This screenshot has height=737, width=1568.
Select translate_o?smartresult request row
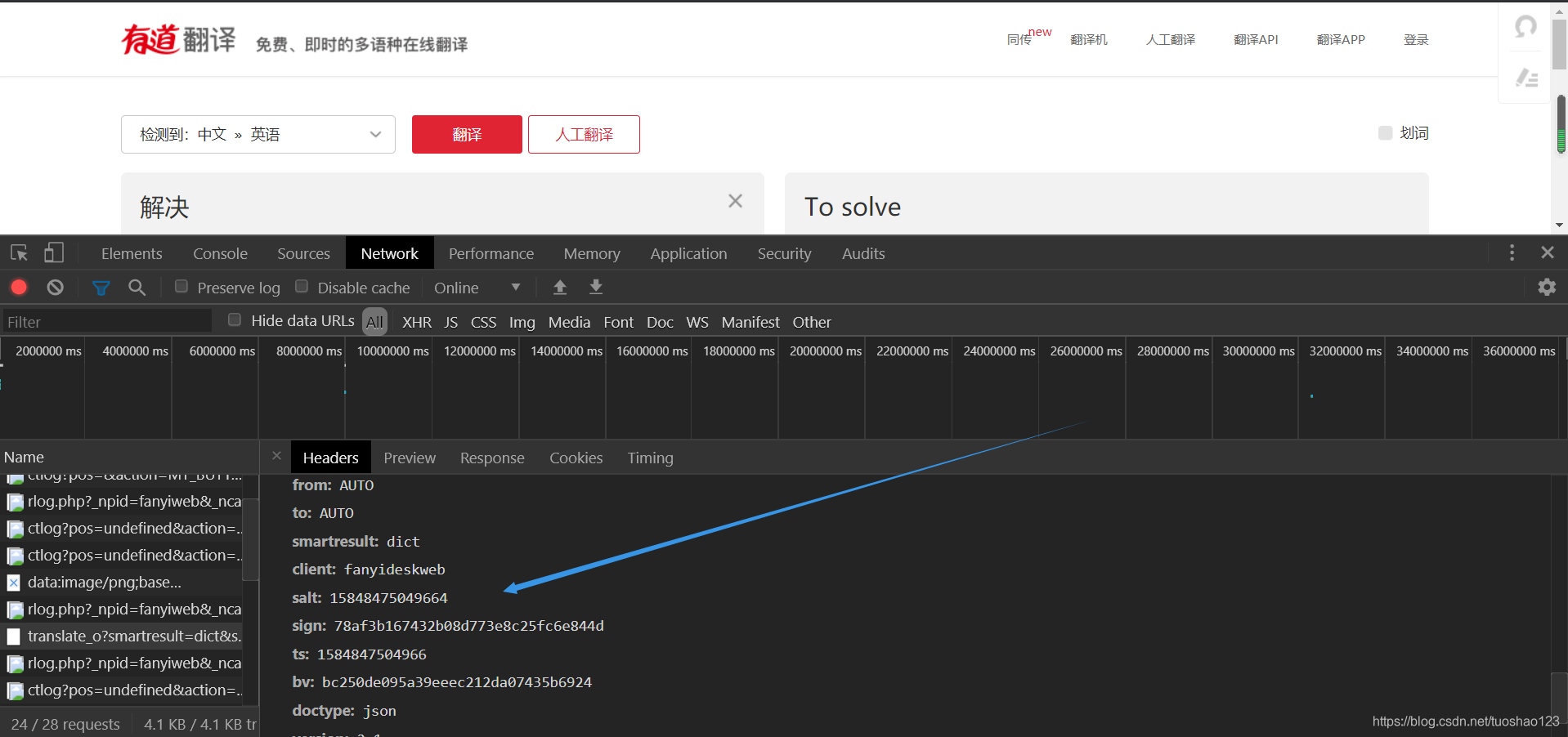pos(121,636)
